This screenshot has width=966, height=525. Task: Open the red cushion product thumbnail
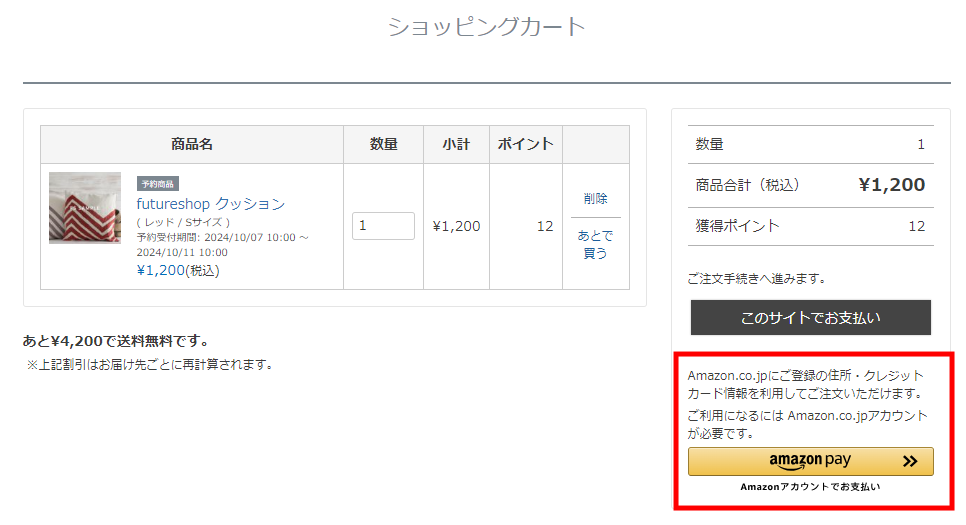coord(85,208)
